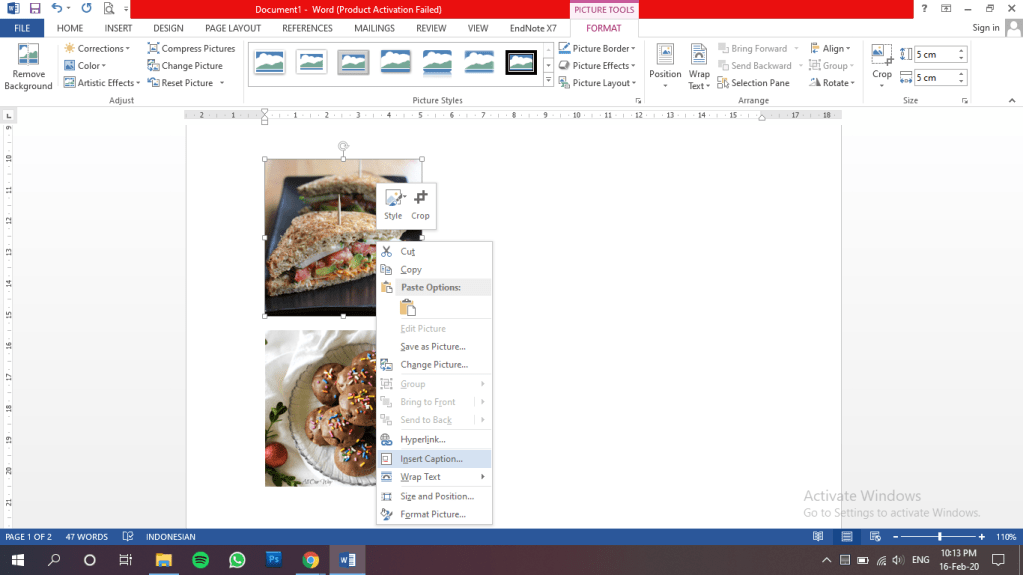Click the Position icon in Arrange

(x=665, y=58)
